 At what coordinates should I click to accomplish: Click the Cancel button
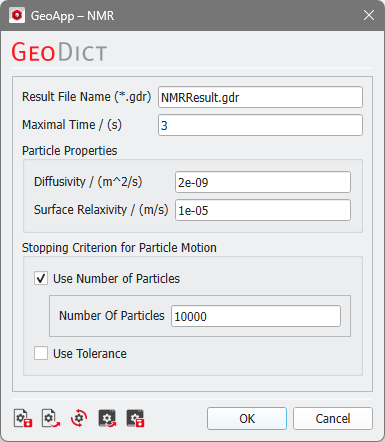(x=333, y=418)
